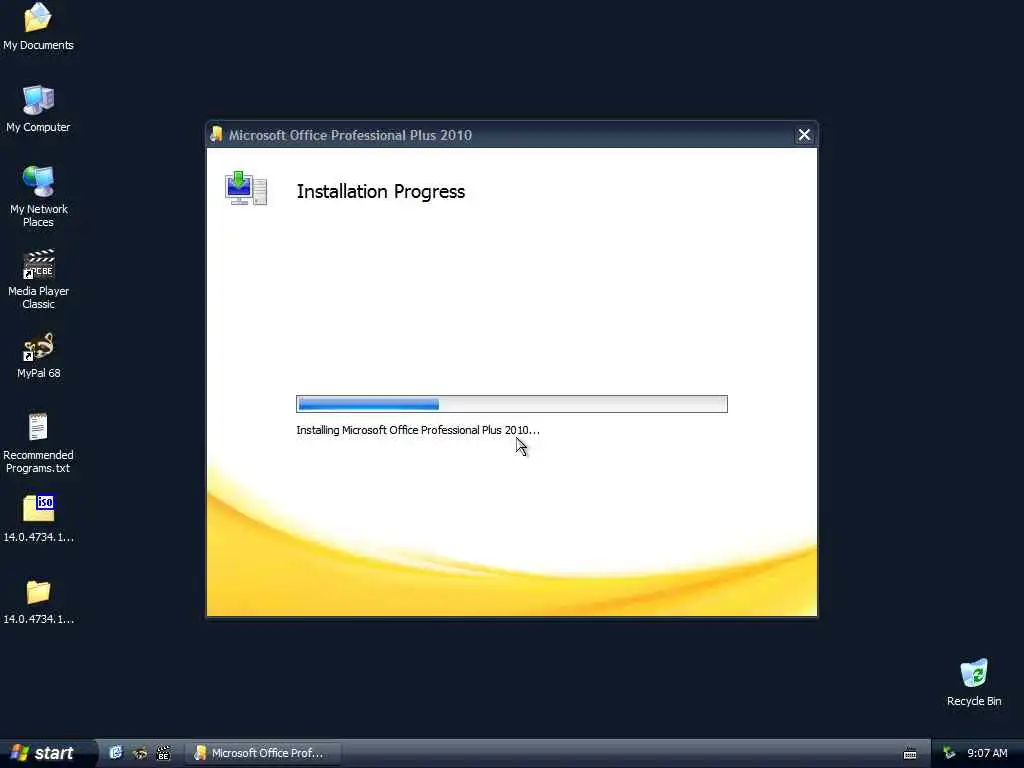Click the system tray notification icon

point(949,753)
